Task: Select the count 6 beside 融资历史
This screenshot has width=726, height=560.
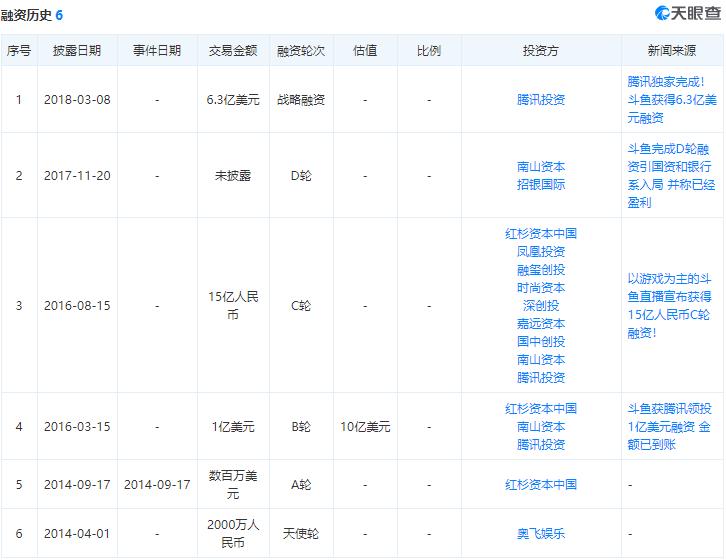Action: 59,15
